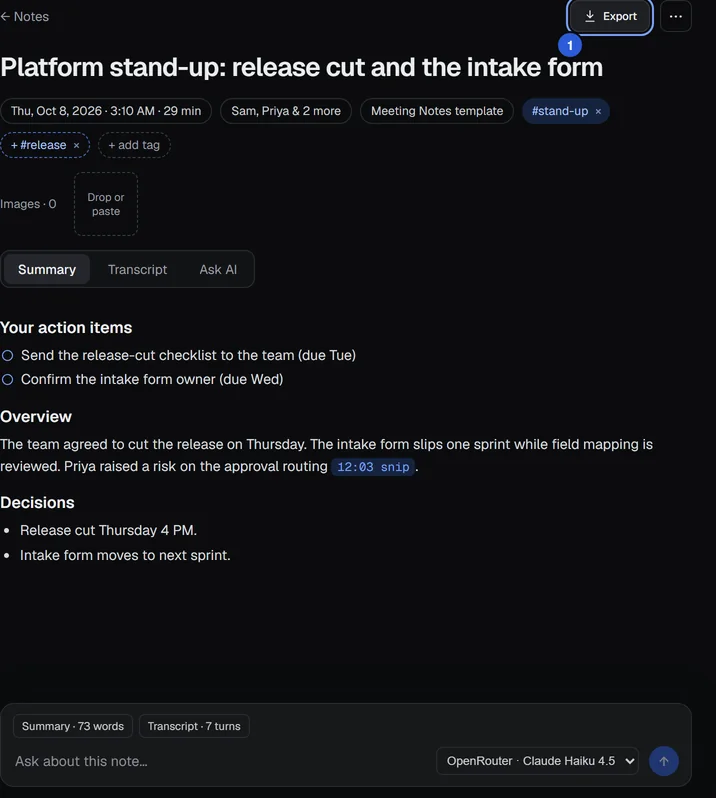Check off Confirm the intake form owner item
716x798 pixels.
click(x=7, y=379)
